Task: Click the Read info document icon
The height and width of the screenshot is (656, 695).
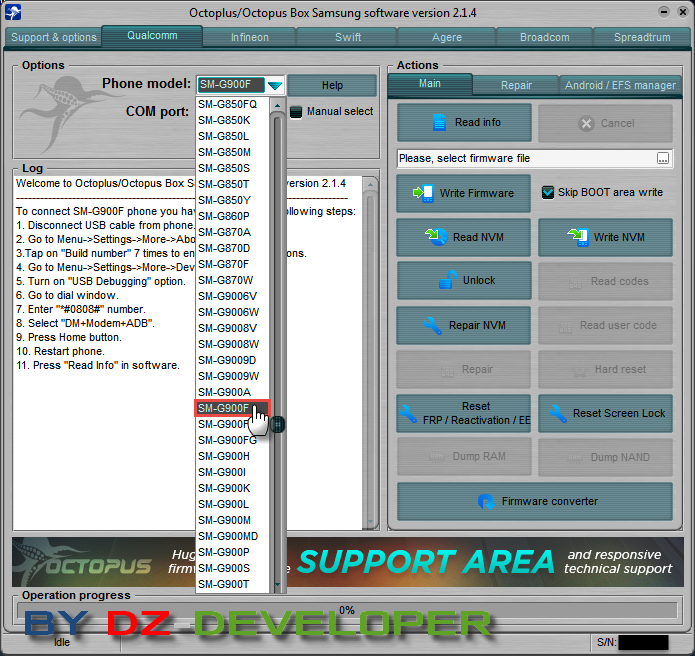Action: point(439,122)
